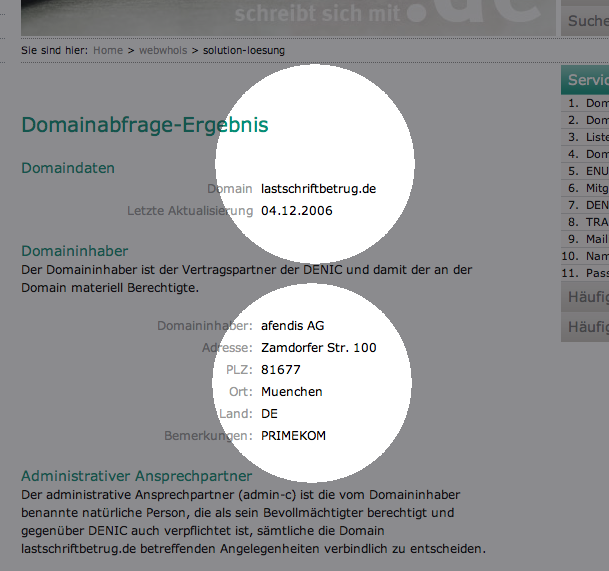Click the solution-loesung breadcrumb text
The width and height of the screenshot is (609, 571).
click(244, 50)
